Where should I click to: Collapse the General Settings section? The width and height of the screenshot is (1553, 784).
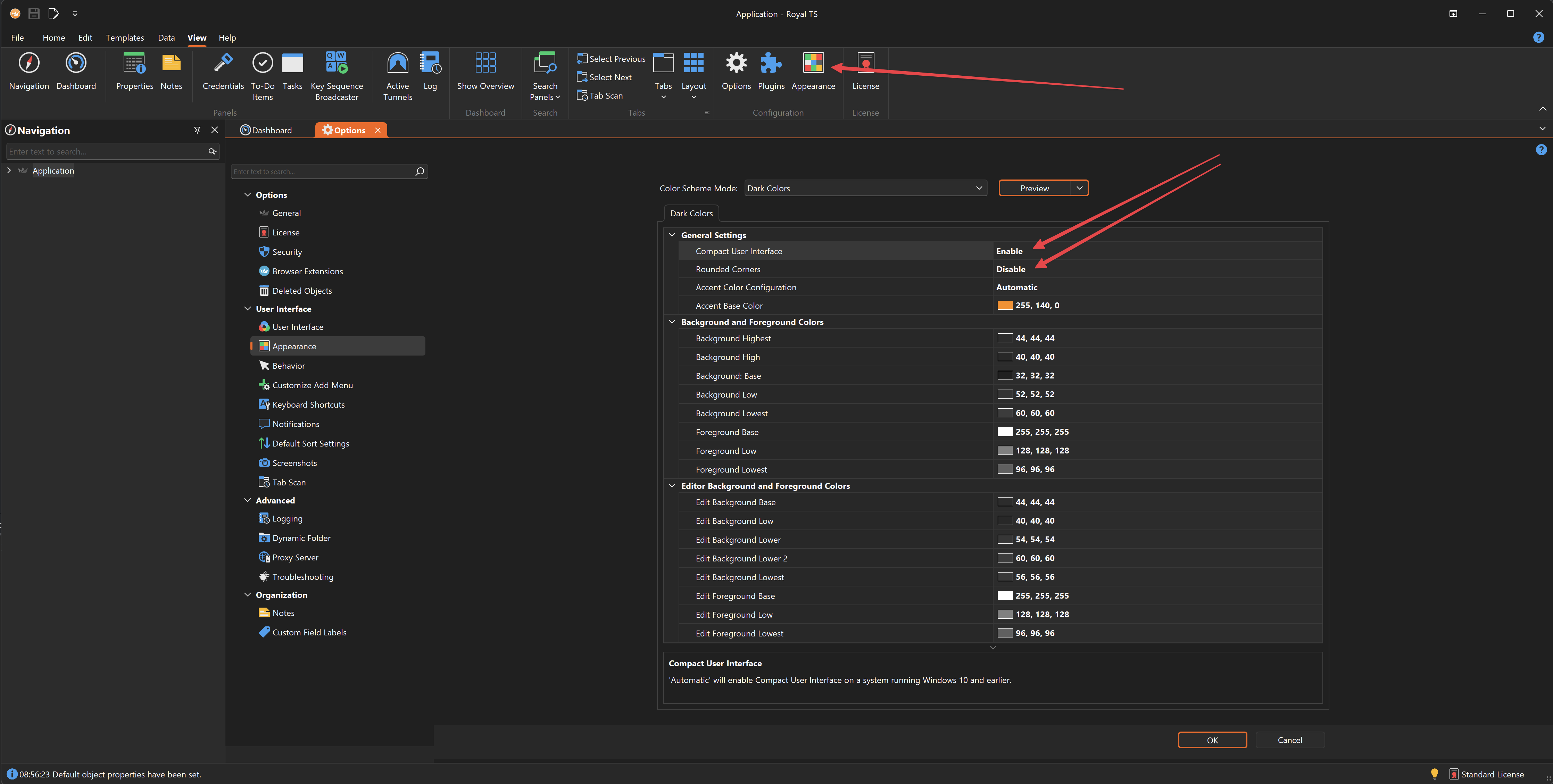[x=672, y=235]
